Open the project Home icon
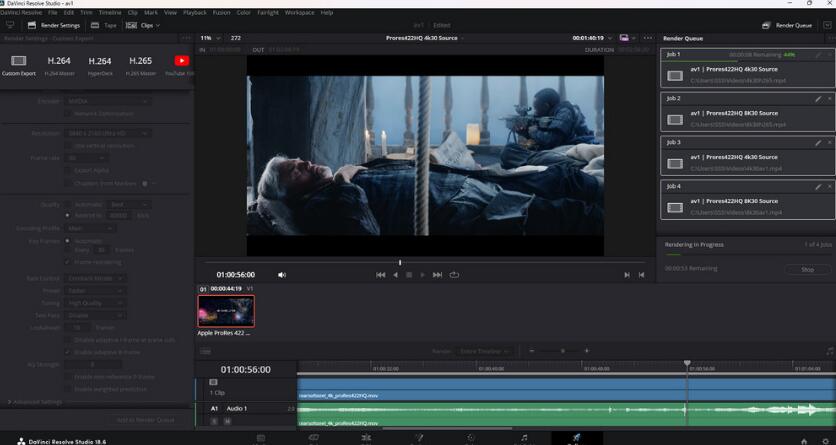The height and width of the screenshot is (445, 836). click(x=804, y=441)
